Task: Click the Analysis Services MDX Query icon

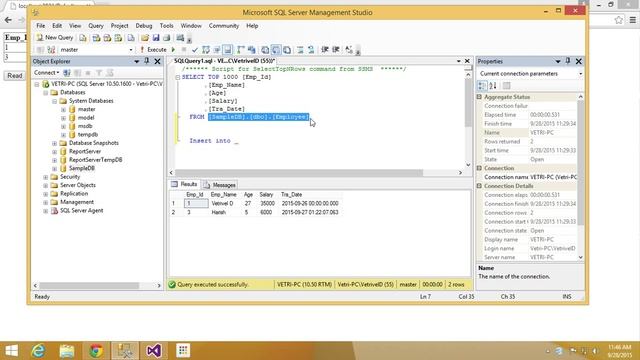Action: (x=96, y=38)
